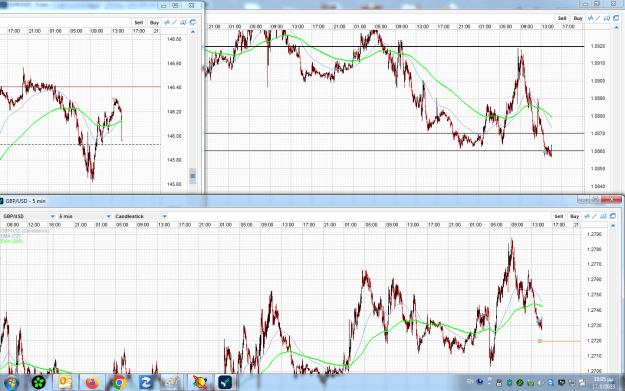The height and width of the screenshot is (391, 625).
Task: Select the EMA (200) legend label
Action: click(12, 241)
